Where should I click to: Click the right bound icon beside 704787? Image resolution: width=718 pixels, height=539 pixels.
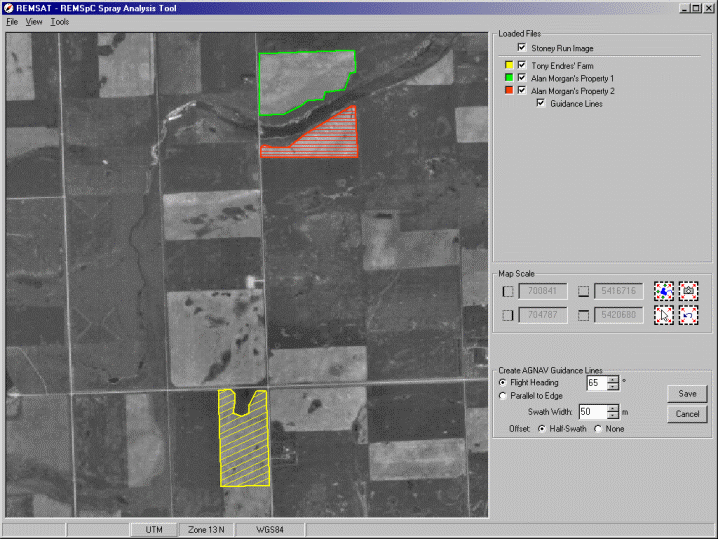tap(507, 315)
